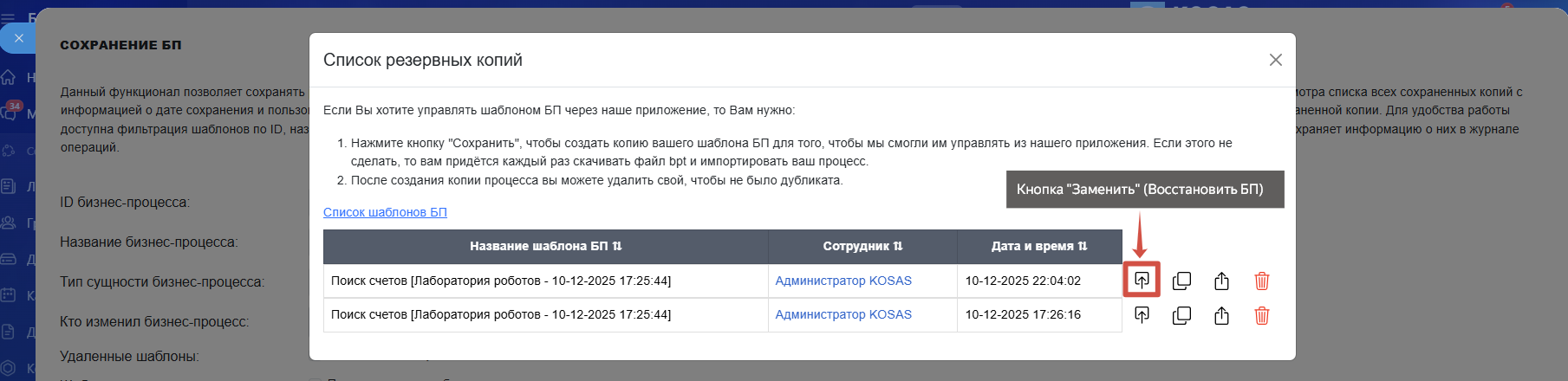Open the Список шаблонов БП link
The height and width of the screenshot is (381, 1568).
[x=385, y=212]
